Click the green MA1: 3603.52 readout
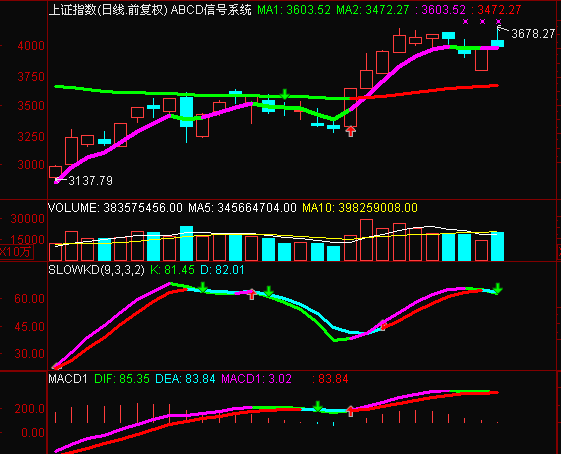 pyautogui.click(x=294, y=10)
